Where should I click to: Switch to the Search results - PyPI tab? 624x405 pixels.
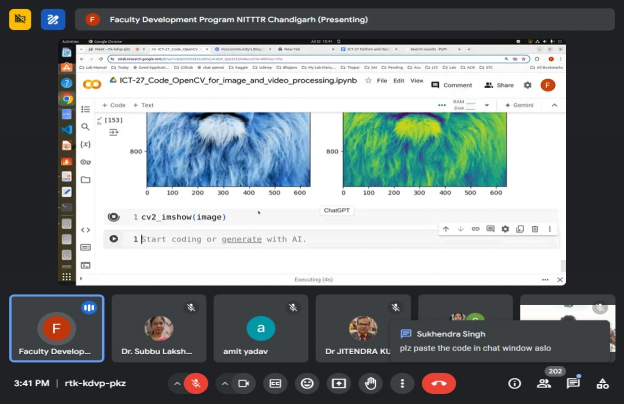pos(429,49)
